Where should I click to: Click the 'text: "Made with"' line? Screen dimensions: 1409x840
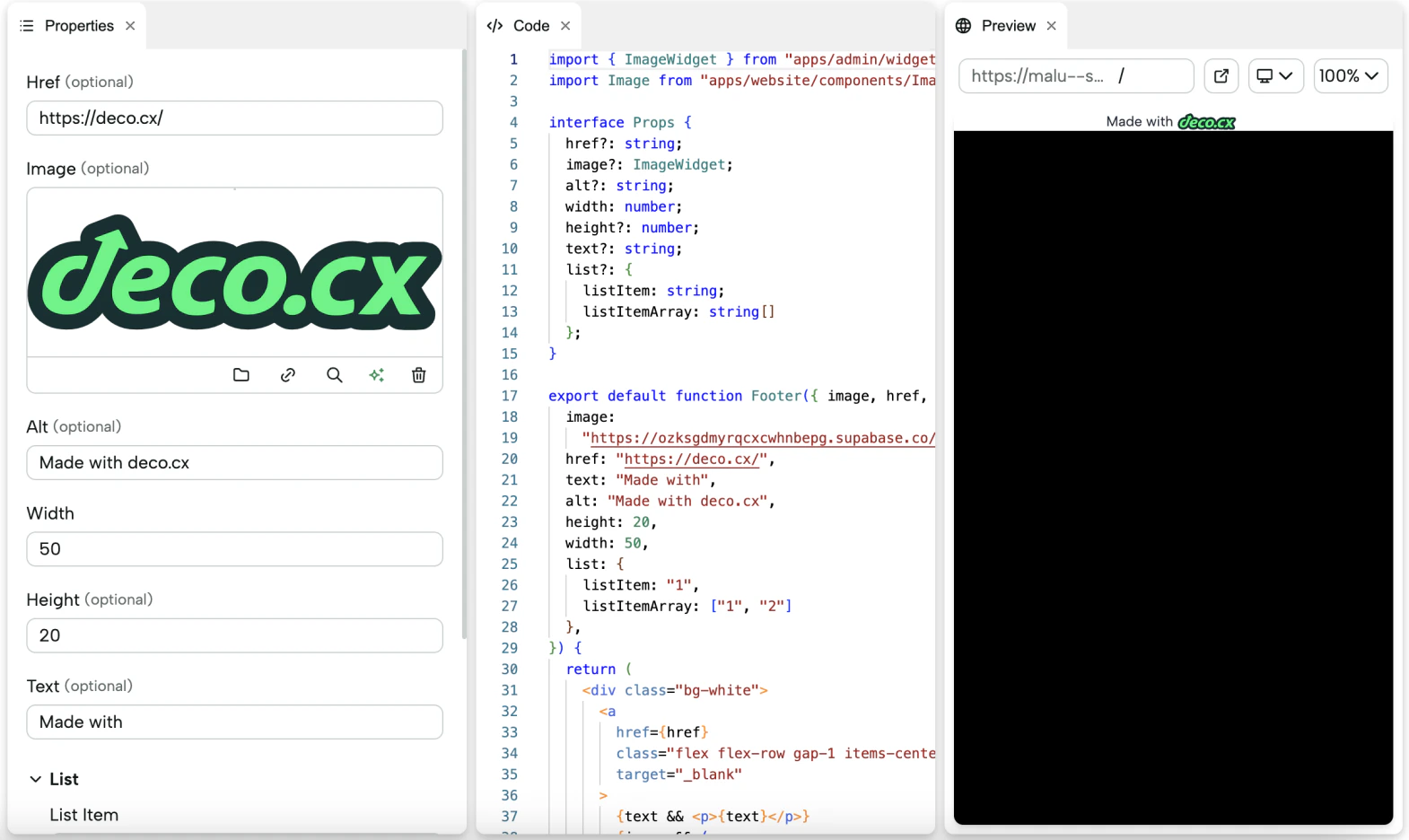click(641, 480)
